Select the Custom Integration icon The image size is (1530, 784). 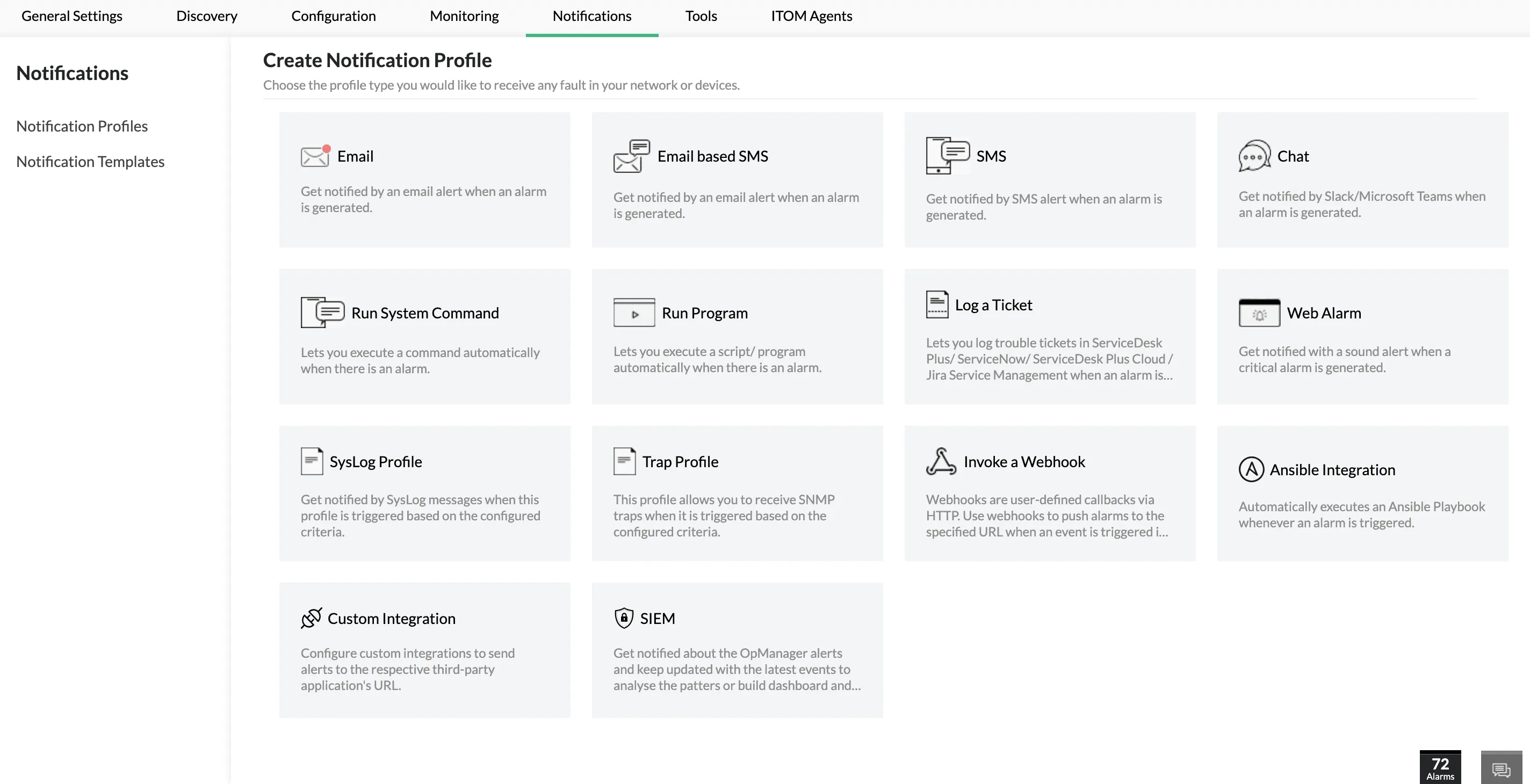[311, 618]
